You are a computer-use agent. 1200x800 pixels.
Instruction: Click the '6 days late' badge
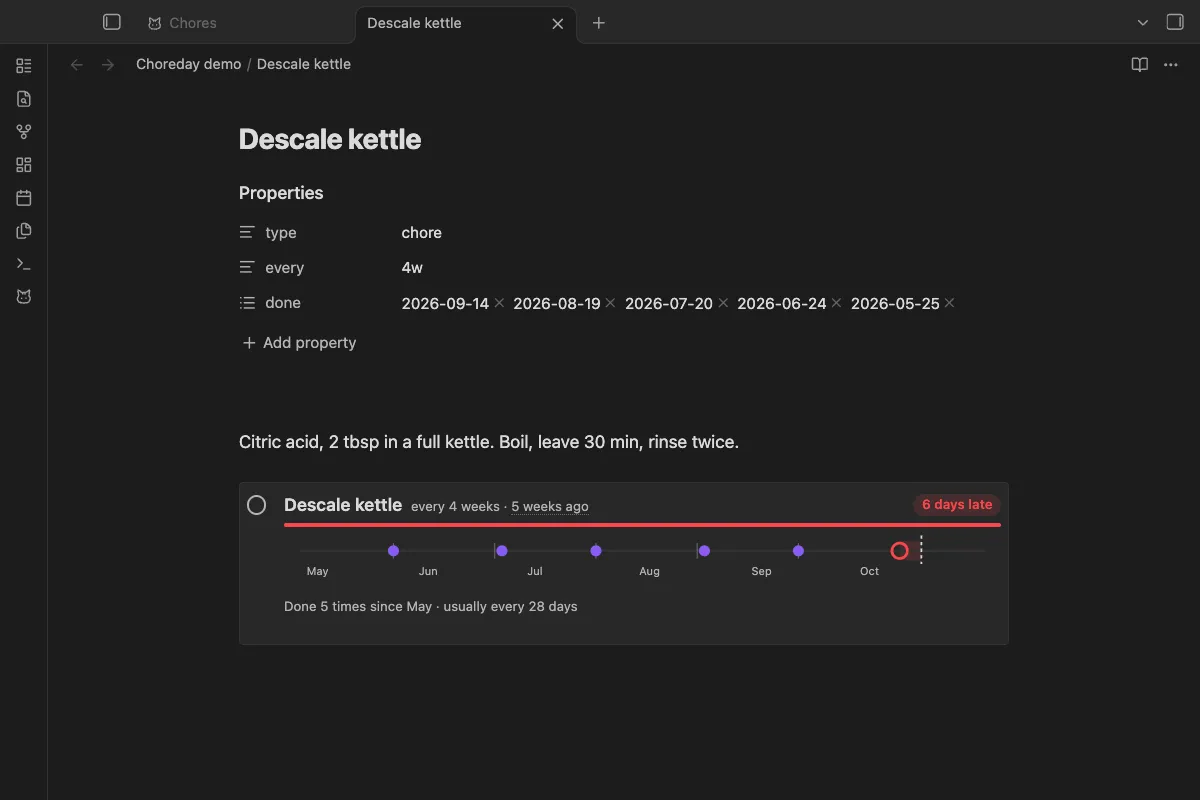point(957,505)
